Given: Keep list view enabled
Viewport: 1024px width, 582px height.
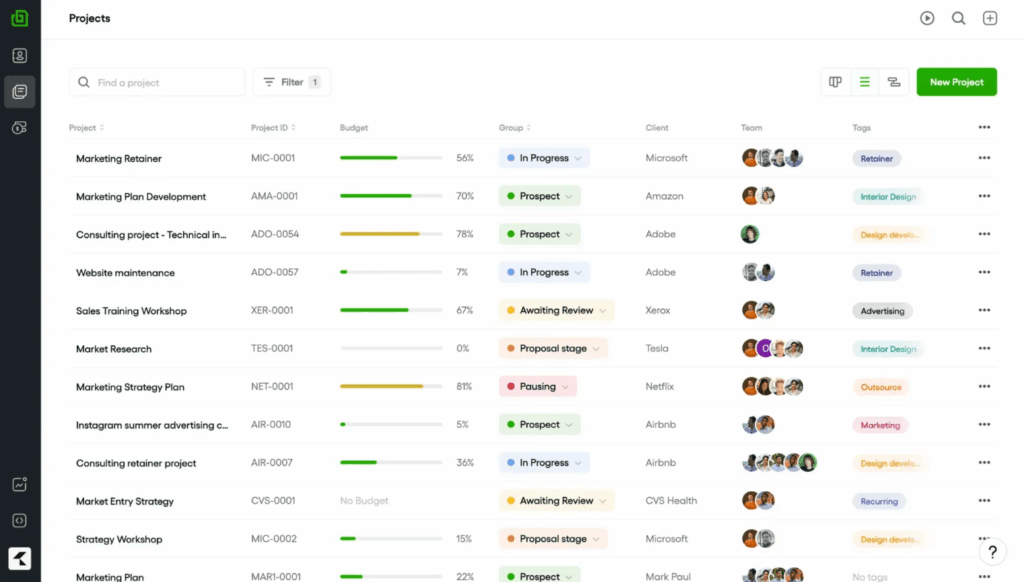Looking at the screenshot, I should pos(864,81).
